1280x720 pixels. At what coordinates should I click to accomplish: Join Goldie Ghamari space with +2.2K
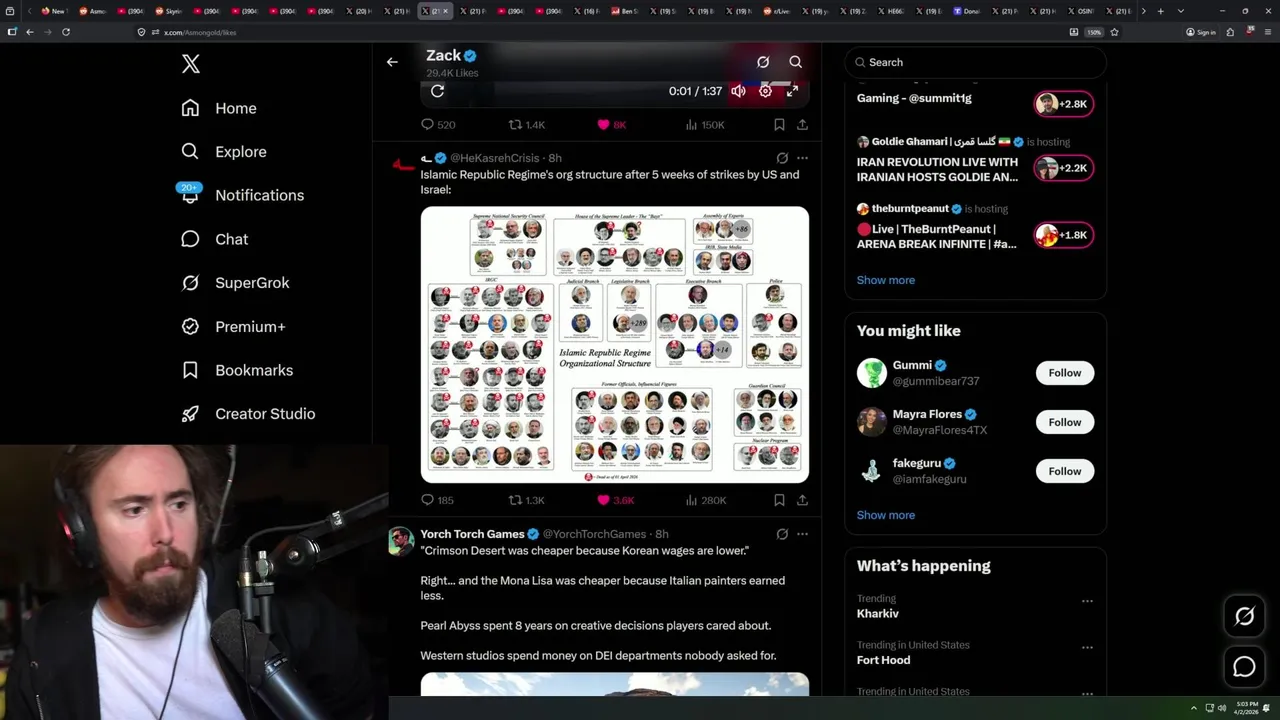pos(1063,168)
